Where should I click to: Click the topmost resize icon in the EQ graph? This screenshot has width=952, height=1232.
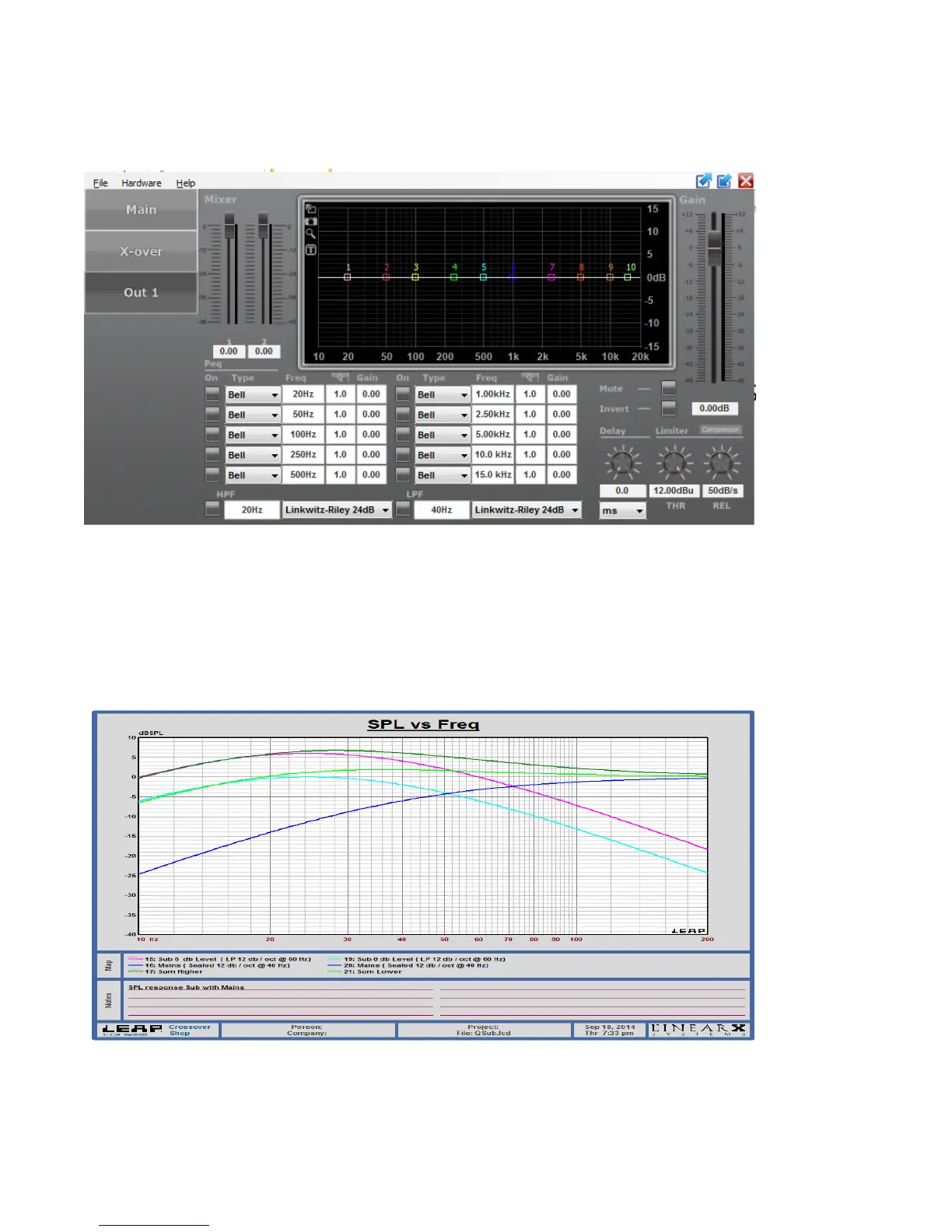click(310, 209)
